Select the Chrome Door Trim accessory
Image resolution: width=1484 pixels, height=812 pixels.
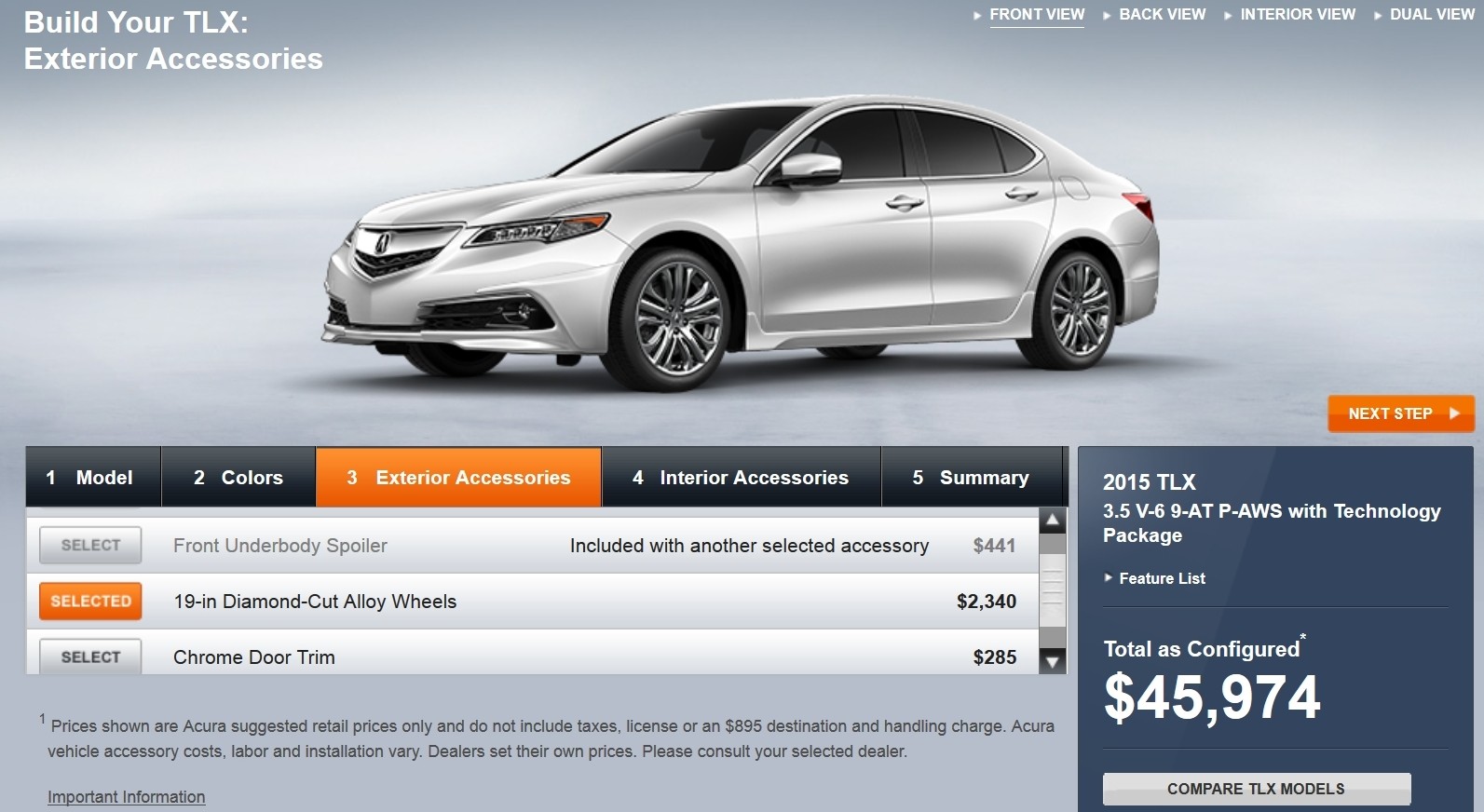(90, 656)
